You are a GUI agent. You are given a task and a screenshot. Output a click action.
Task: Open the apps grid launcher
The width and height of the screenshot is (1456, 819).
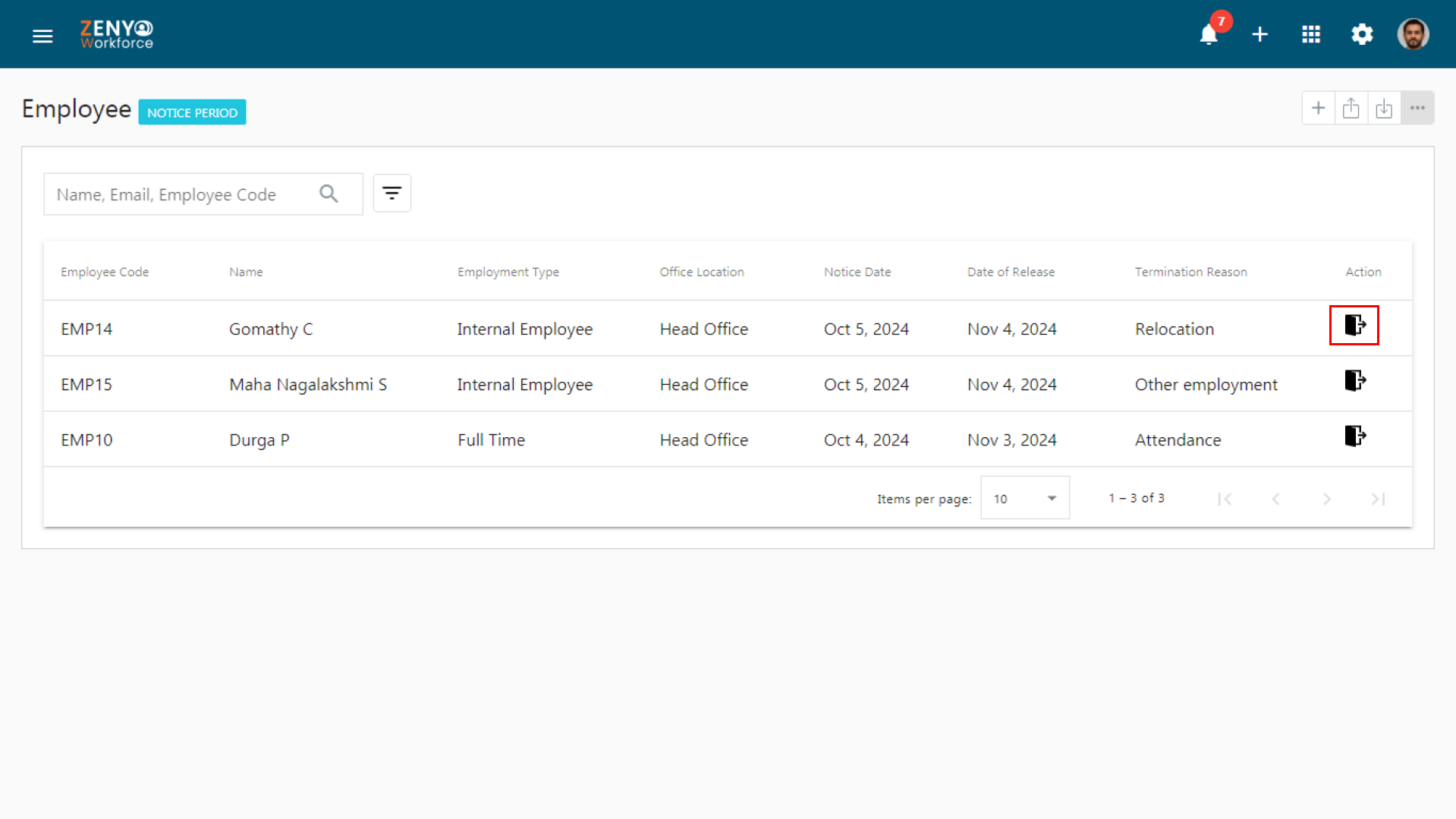coord(1310,35)
